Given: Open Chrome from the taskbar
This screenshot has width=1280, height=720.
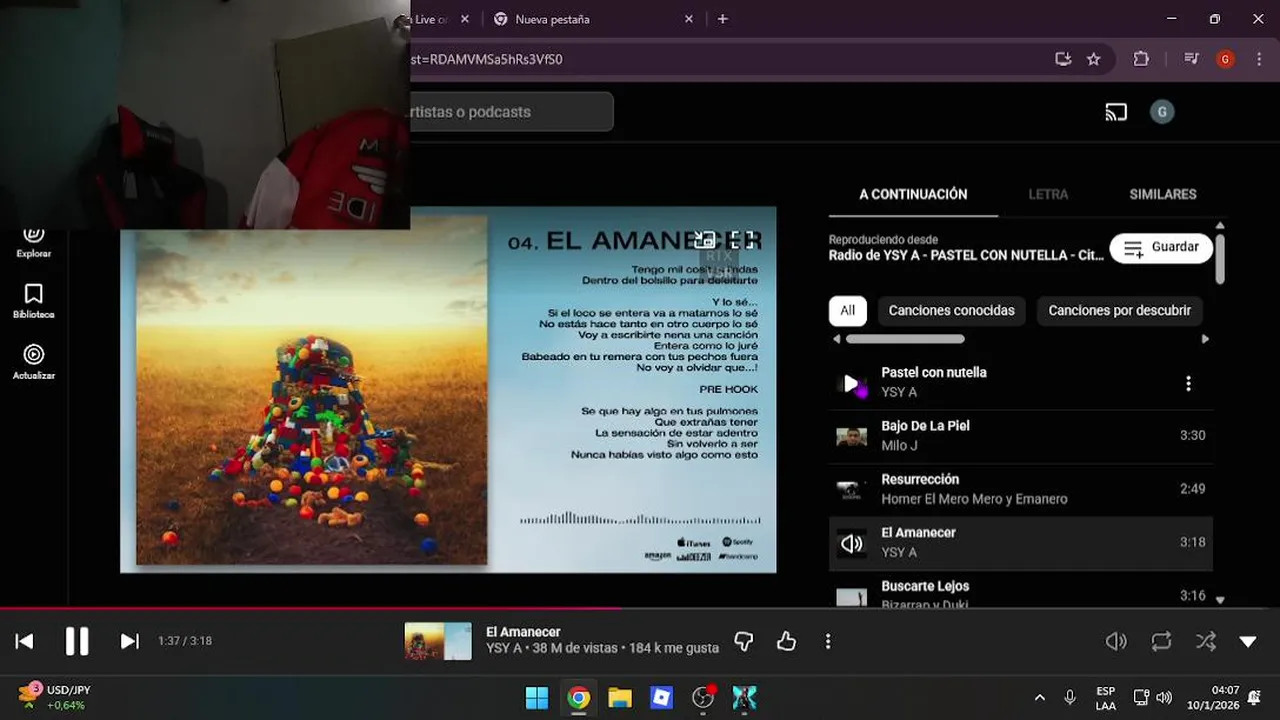Looking at the screenshot, I should (x=579, y=698).
